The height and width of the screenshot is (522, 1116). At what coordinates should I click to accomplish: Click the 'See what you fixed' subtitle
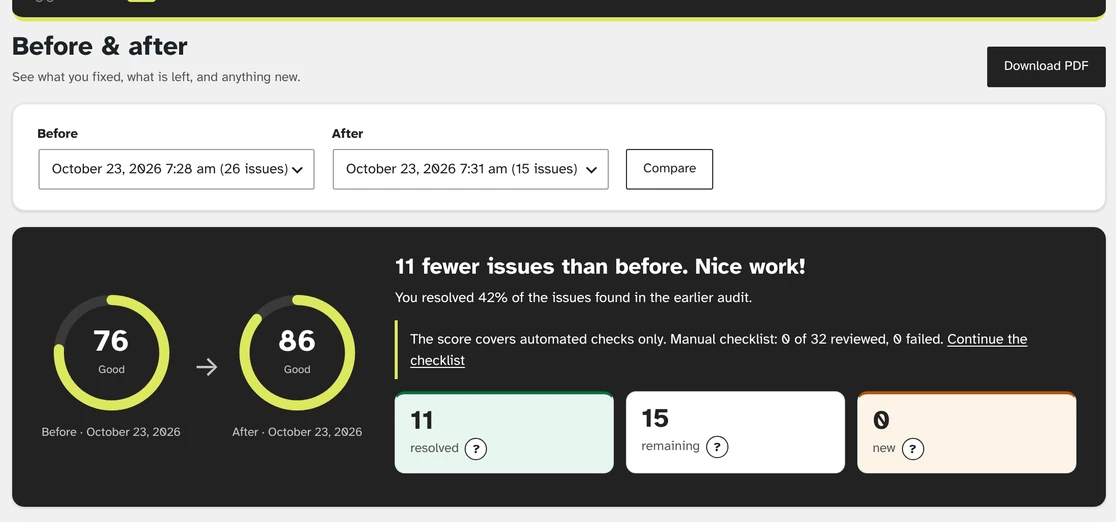coord(156,77)
